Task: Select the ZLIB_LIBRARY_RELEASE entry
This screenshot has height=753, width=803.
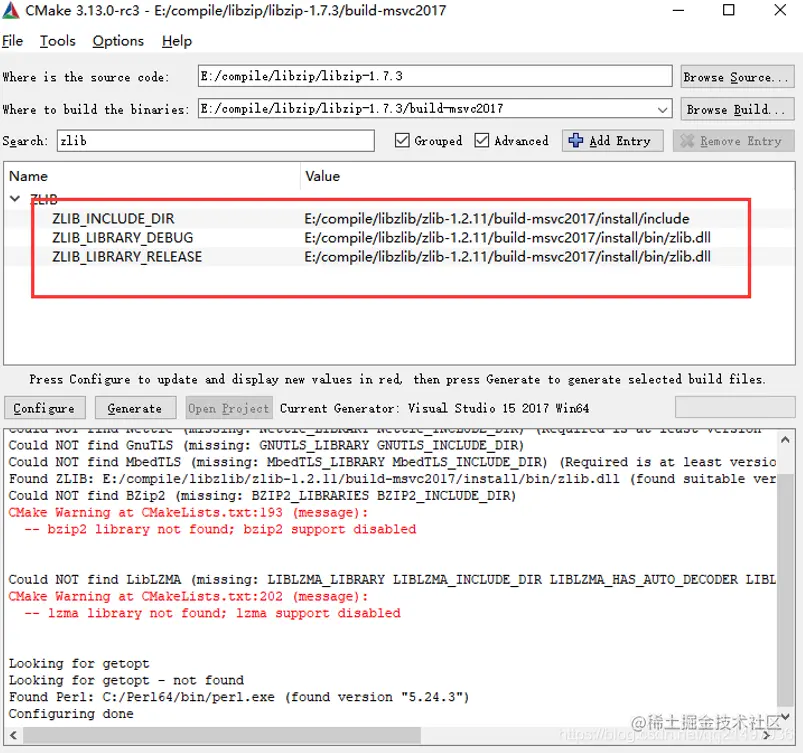Action: 127,257
